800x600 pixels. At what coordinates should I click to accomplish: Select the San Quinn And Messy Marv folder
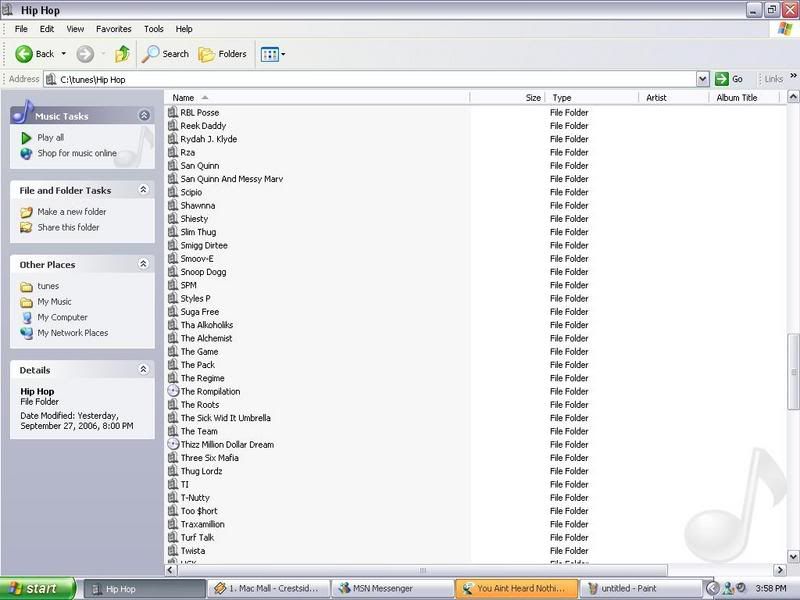[231, 179]
